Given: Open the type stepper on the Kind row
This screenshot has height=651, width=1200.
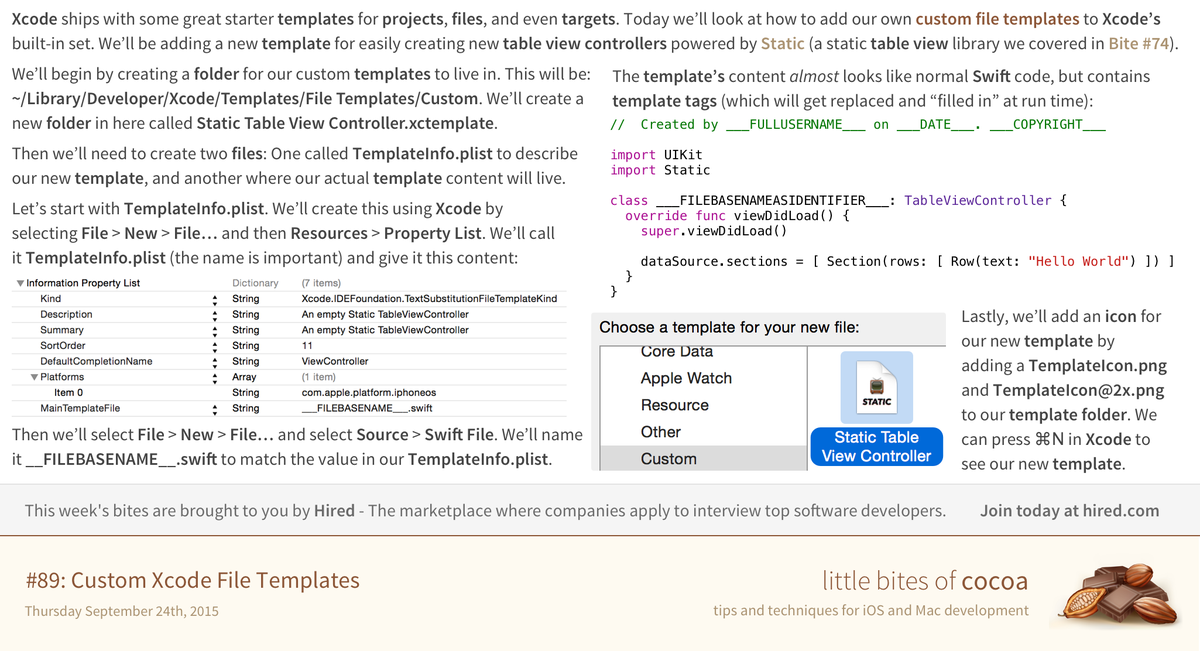Looking at the screenshot, I should [215, 299].
